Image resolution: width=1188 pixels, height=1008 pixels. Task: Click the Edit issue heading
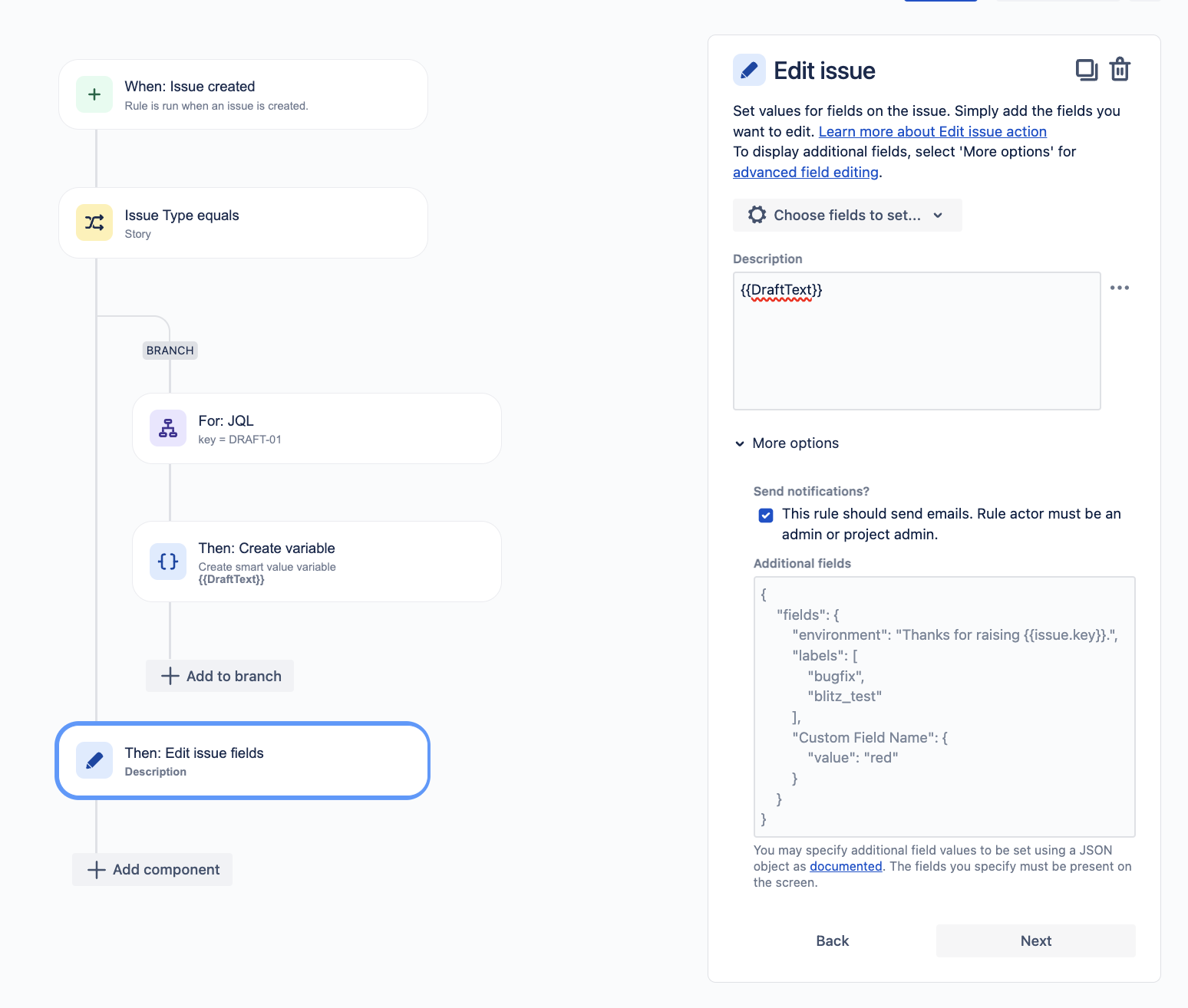coord(825,71)
